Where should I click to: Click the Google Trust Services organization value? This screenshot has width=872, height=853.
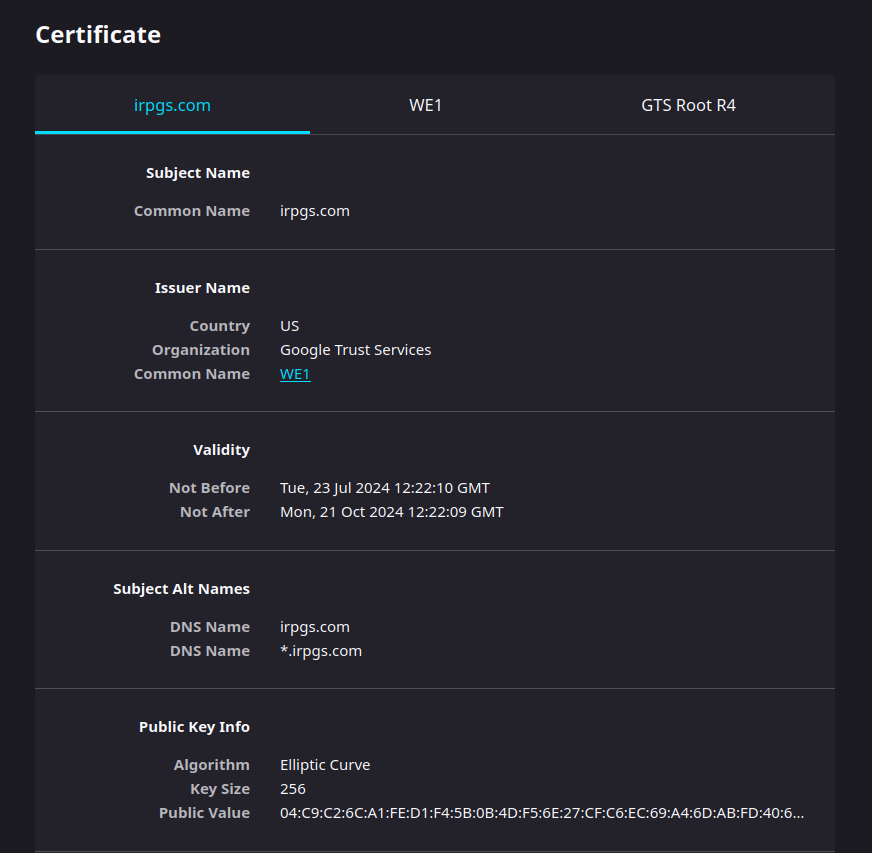(356, 350)
